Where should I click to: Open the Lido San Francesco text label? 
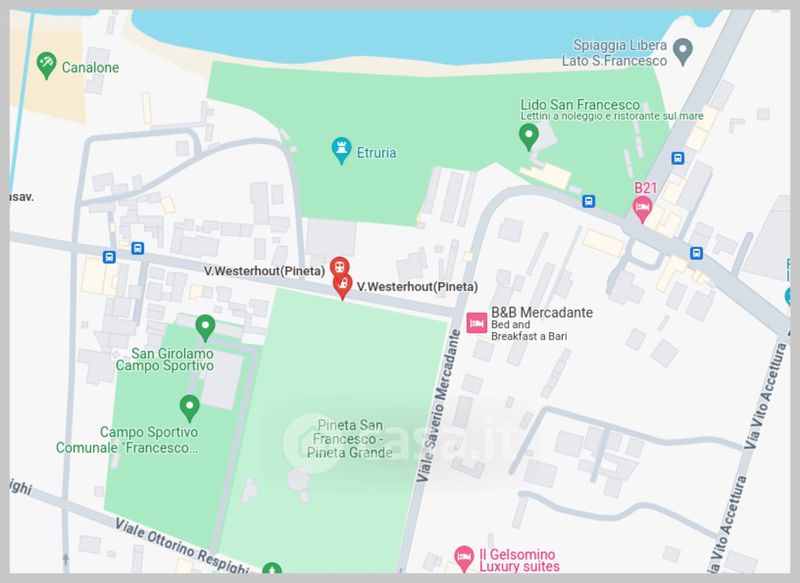[x=580, y=105]
